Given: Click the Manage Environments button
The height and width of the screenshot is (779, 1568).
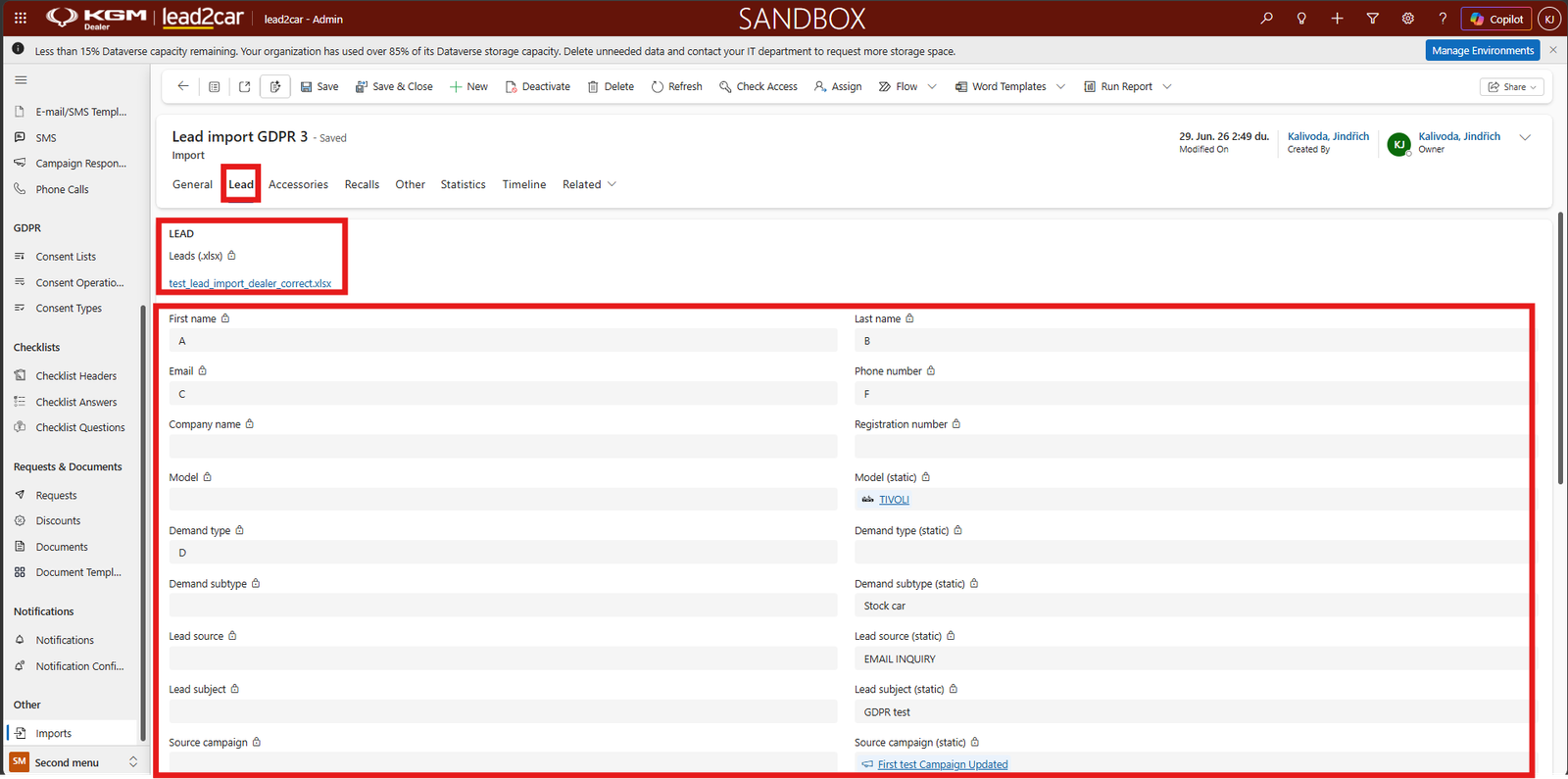Looking at the screenshot, I should coord(1483,50).
